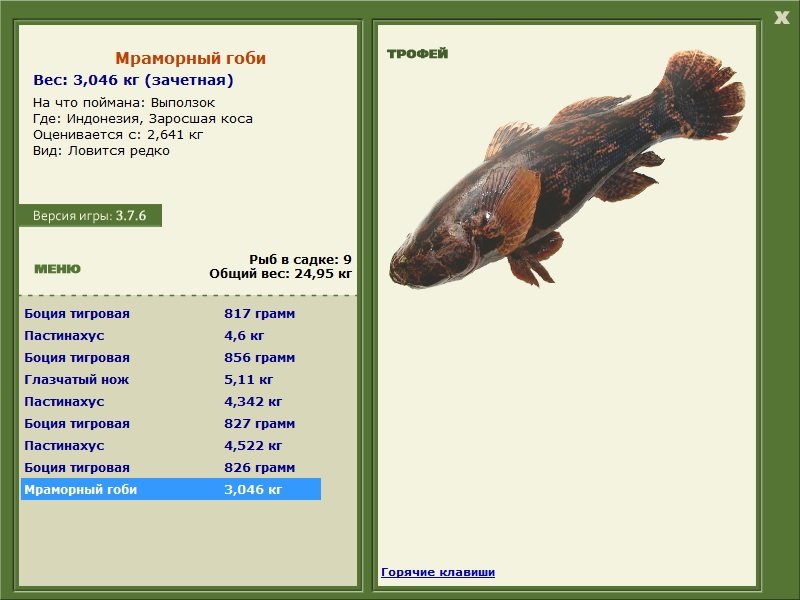Click the Рыб в садке: 9 counter
The image size is (800, 600).
[x=300, y=259]
